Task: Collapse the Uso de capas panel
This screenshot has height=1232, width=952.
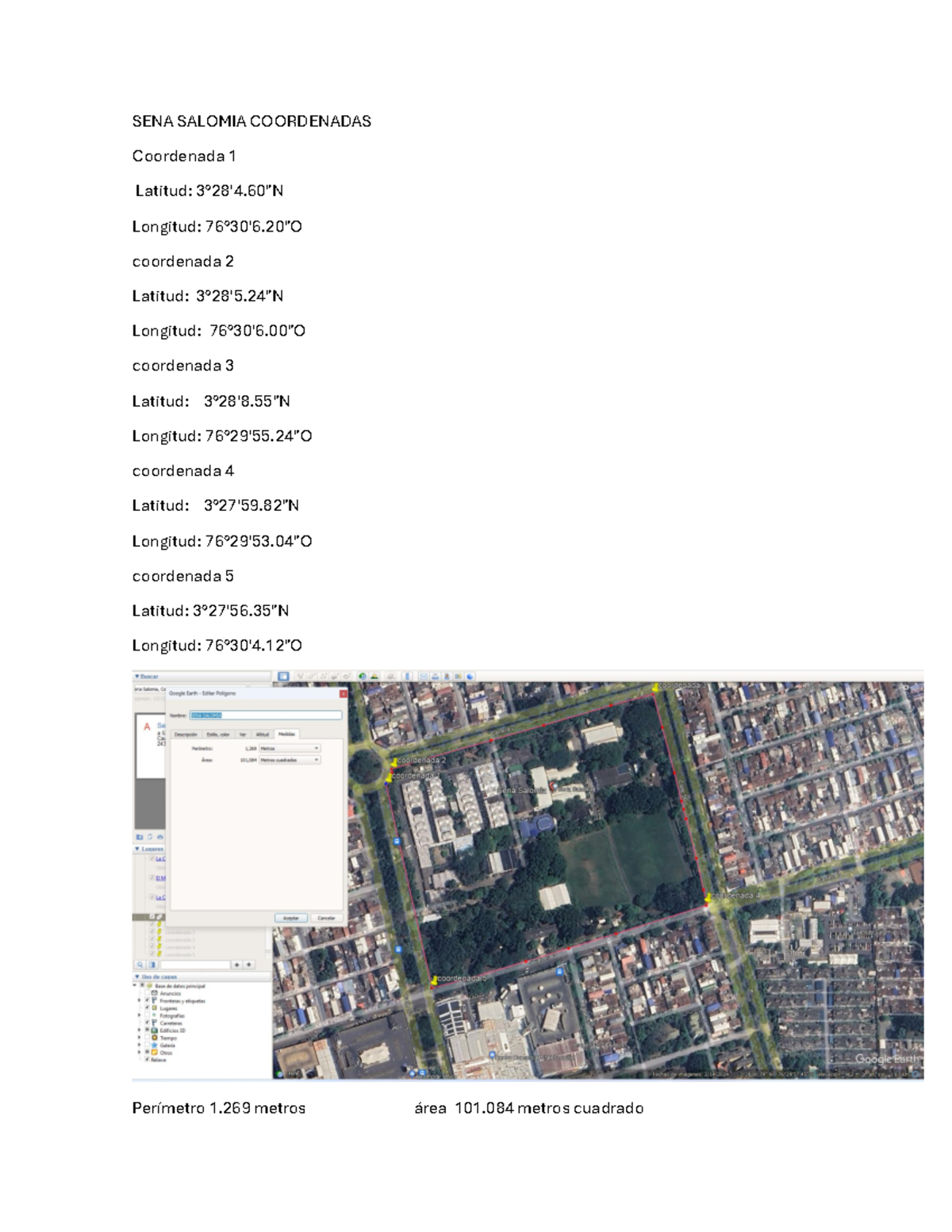Action: 136,977
